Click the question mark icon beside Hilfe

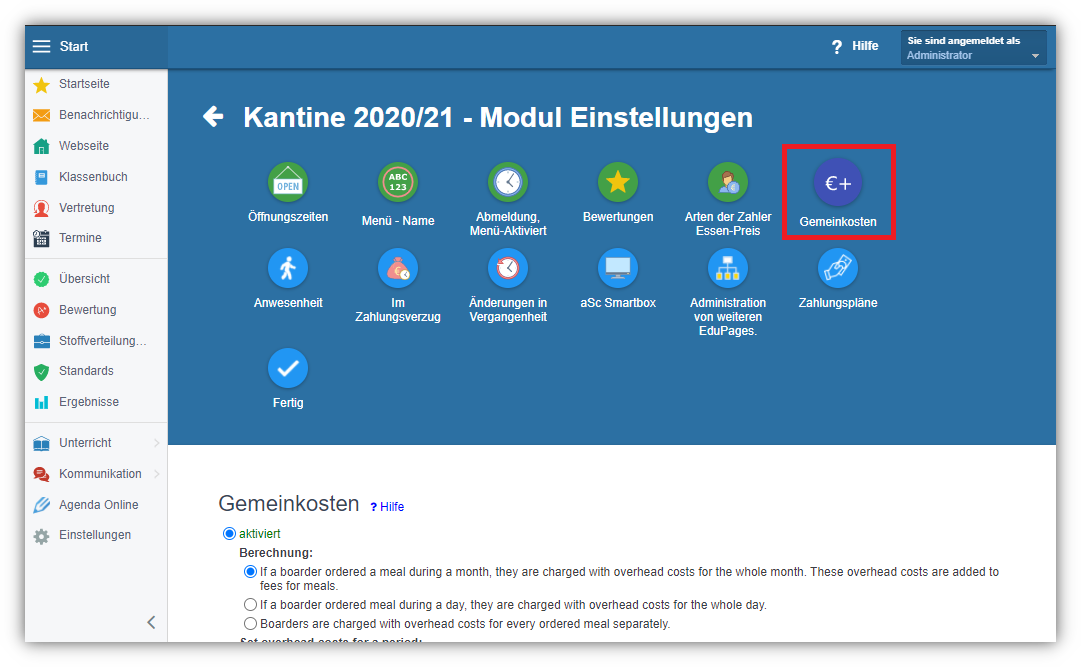click(x=837, y=47)
